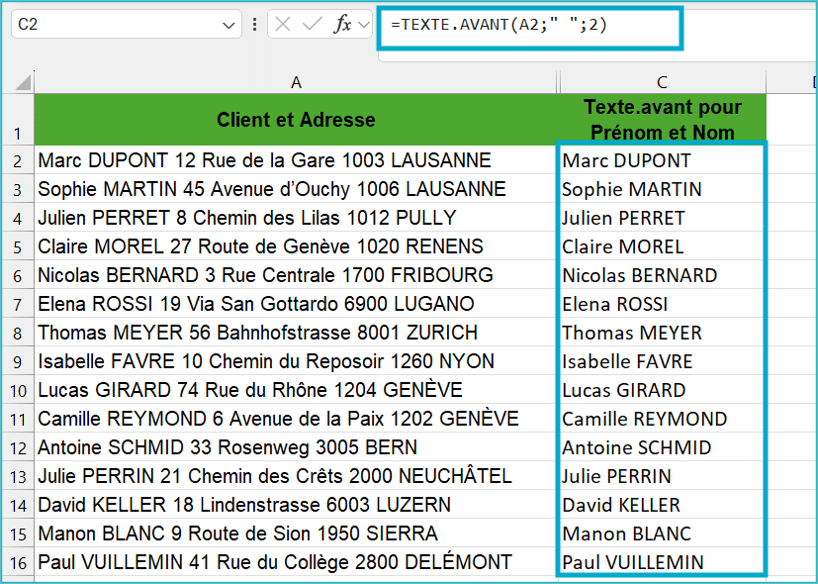Click the three-dot handle beside the Name Box

[255, 25]
